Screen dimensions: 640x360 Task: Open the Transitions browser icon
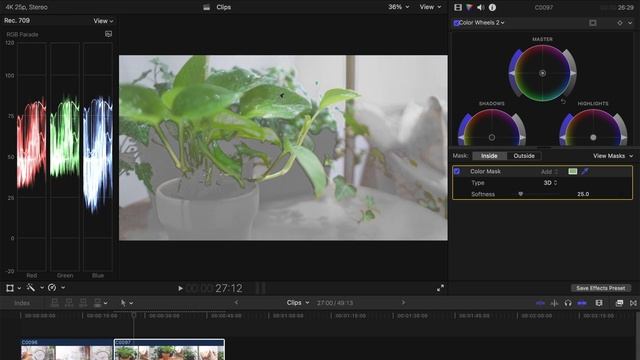[633, 303]
